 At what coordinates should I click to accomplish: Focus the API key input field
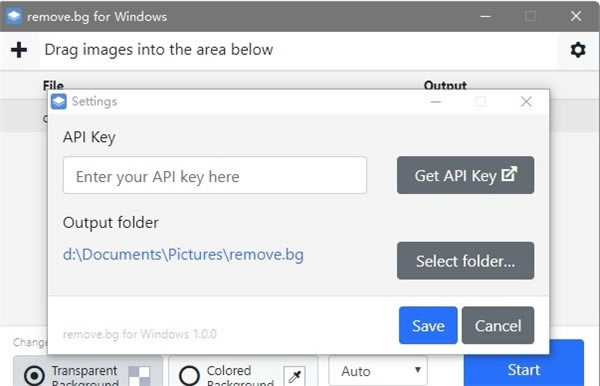coord(215,175)
